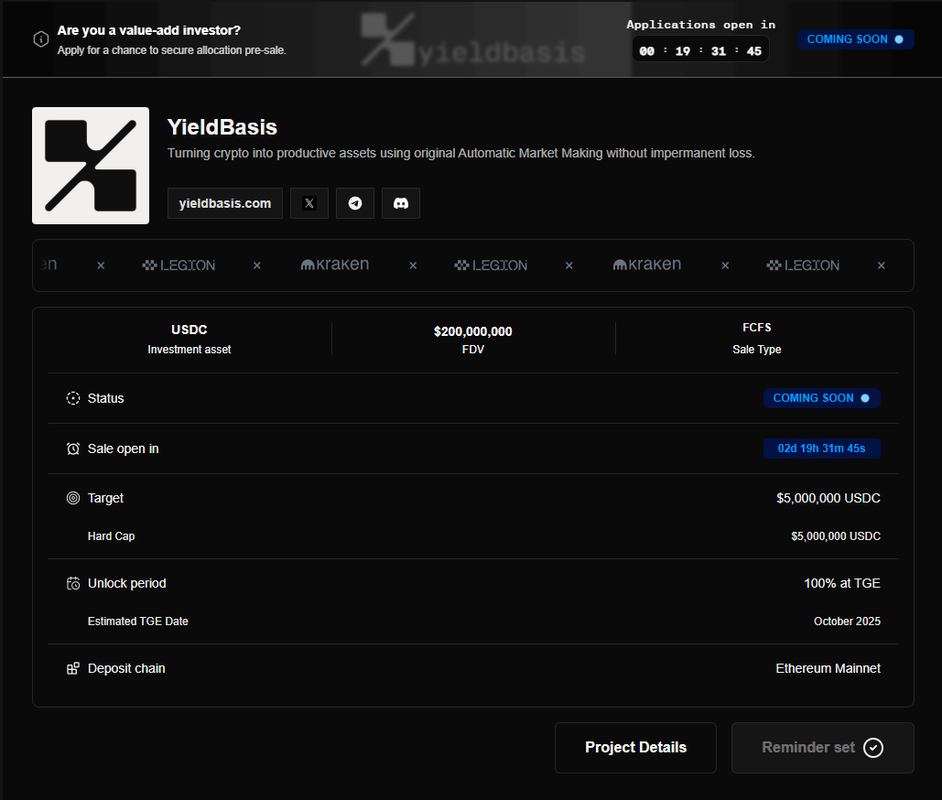Click the 'Hard Cap' label
Image resolution: width=942 pixels, height=800 pixels.
(111, 536)
